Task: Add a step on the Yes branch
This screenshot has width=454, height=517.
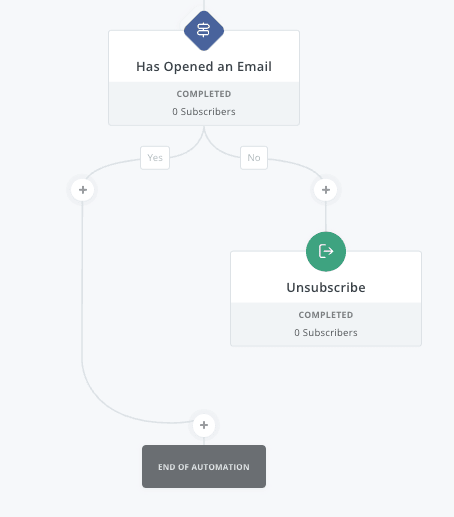Action: (x=83, y=190)
